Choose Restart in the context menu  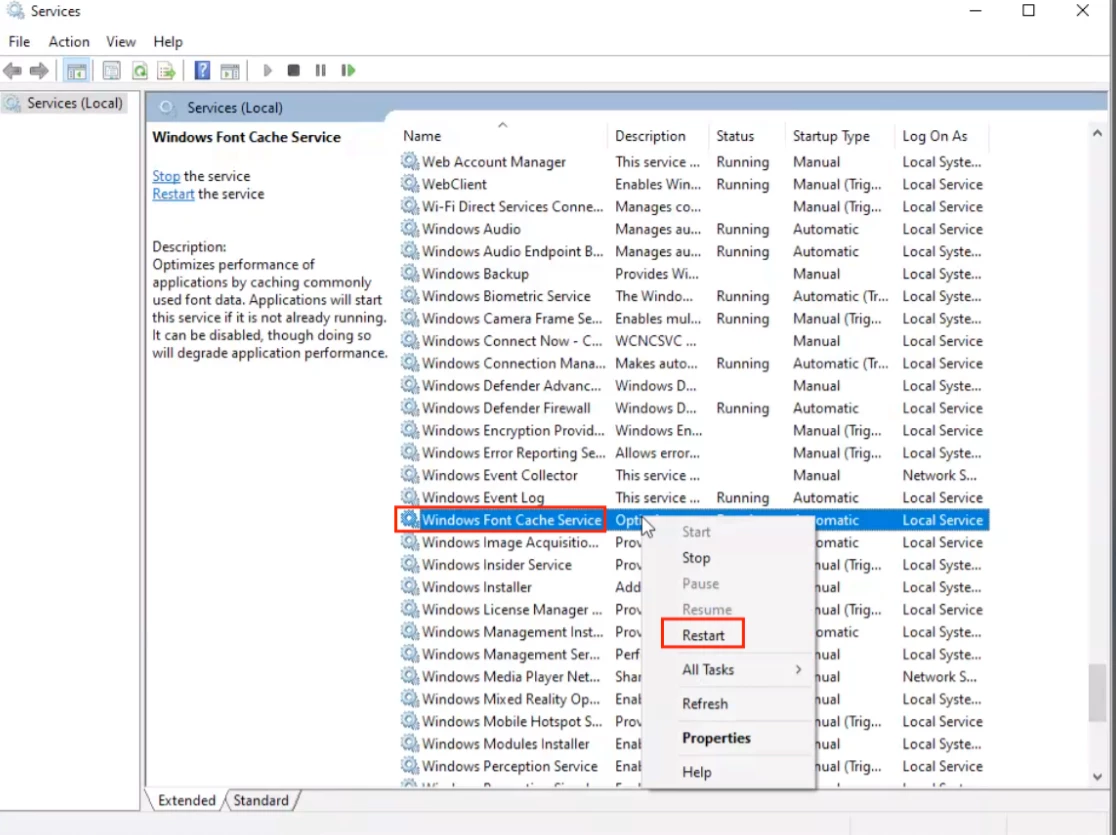click(x=729, y=635)
